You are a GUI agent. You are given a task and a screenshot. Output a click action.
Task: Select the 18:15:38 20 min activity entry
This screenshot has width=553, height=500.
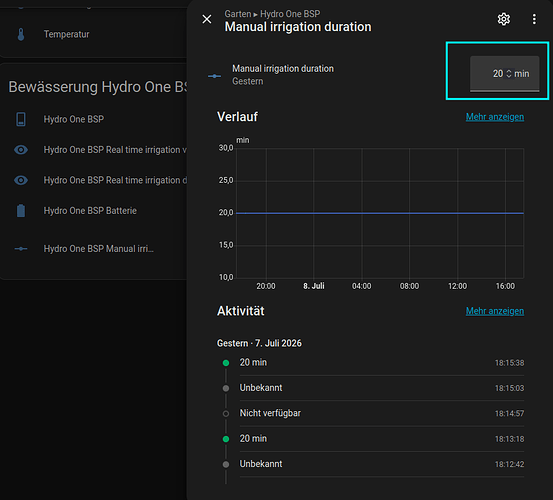[374, 363]
